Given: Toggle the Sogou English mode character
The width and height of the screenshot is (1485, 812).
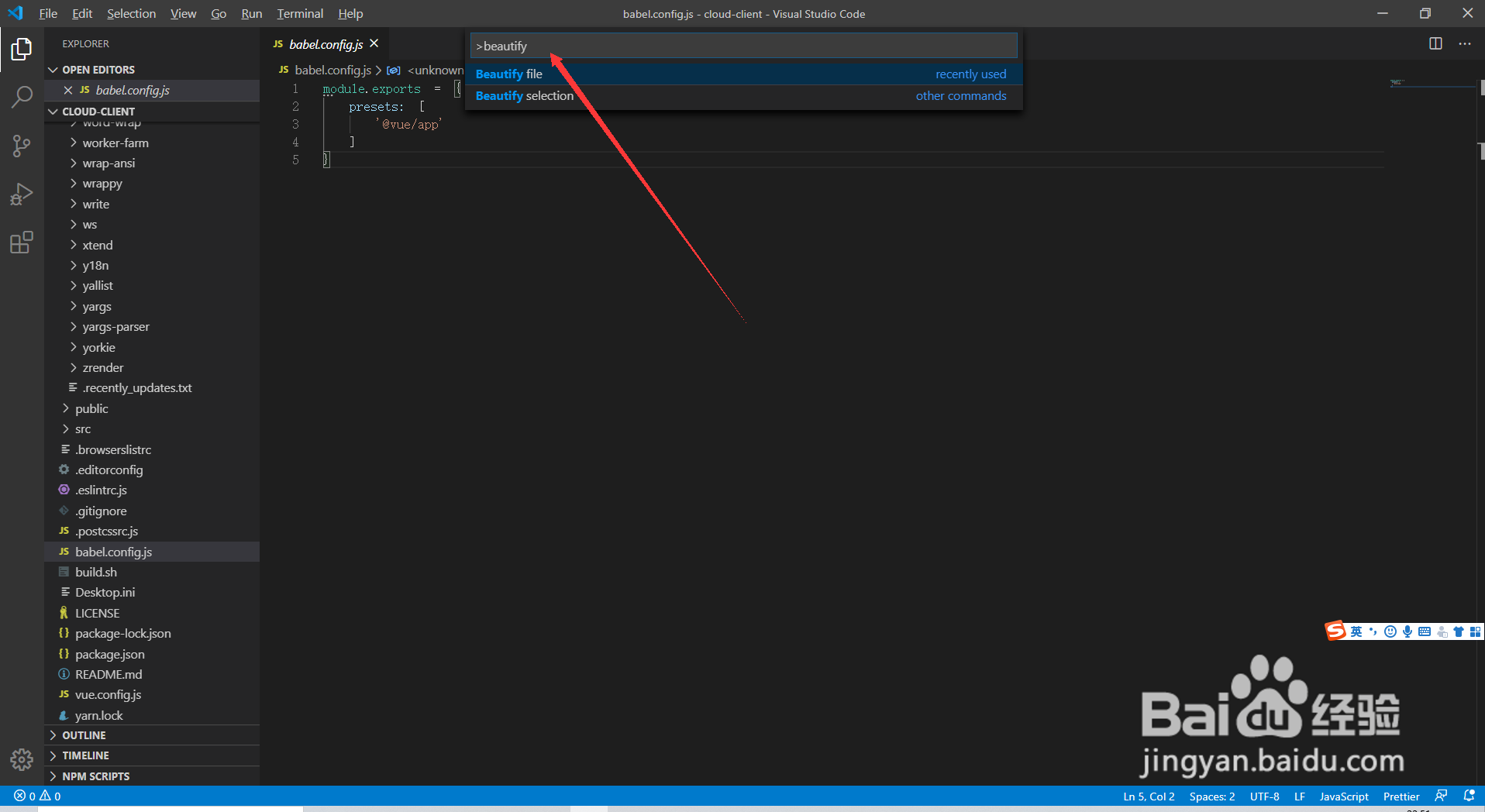Looking at the screenshot, I should (1356, 631).
